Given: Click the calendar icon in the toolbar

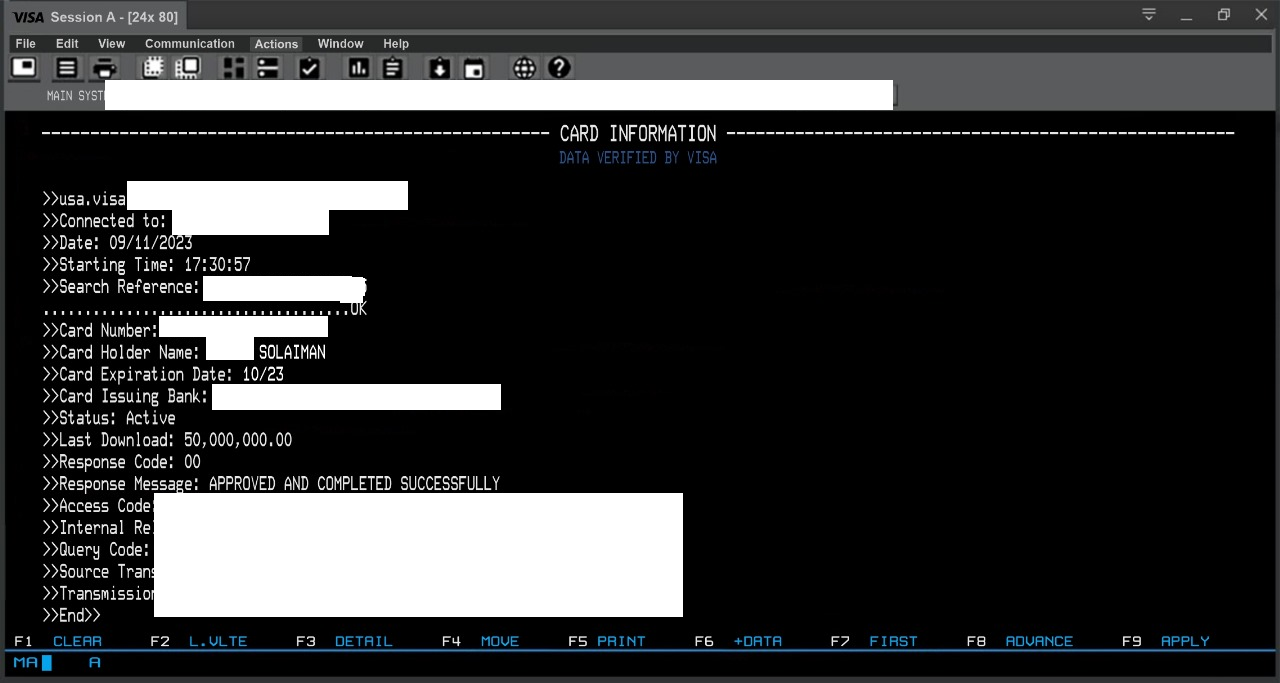Looking at the screenshot, I should [474, 68].
